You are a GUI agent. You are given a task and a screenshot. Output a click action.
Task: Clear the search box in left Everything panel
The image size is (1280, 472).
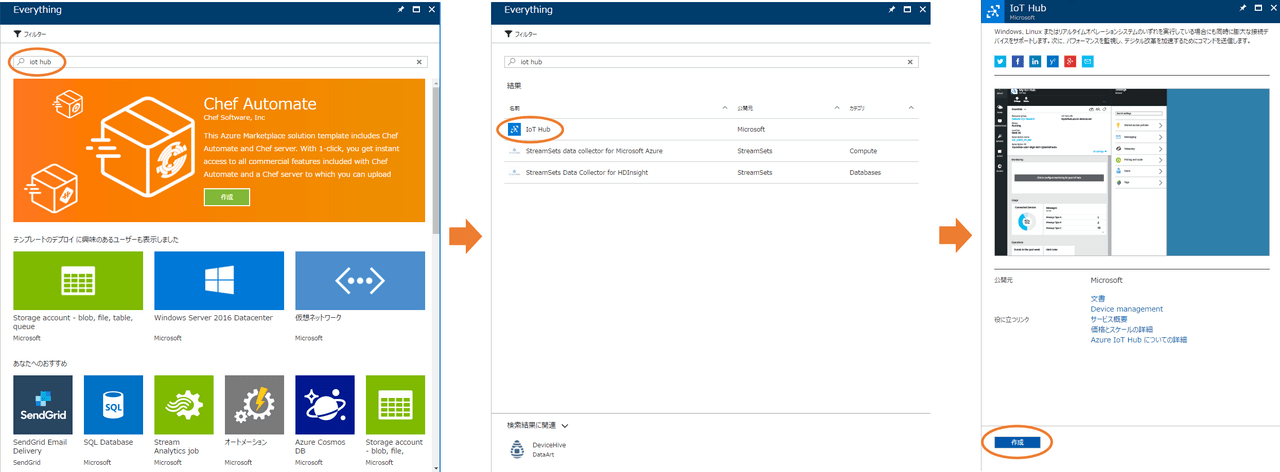click(x=420, y=61)
